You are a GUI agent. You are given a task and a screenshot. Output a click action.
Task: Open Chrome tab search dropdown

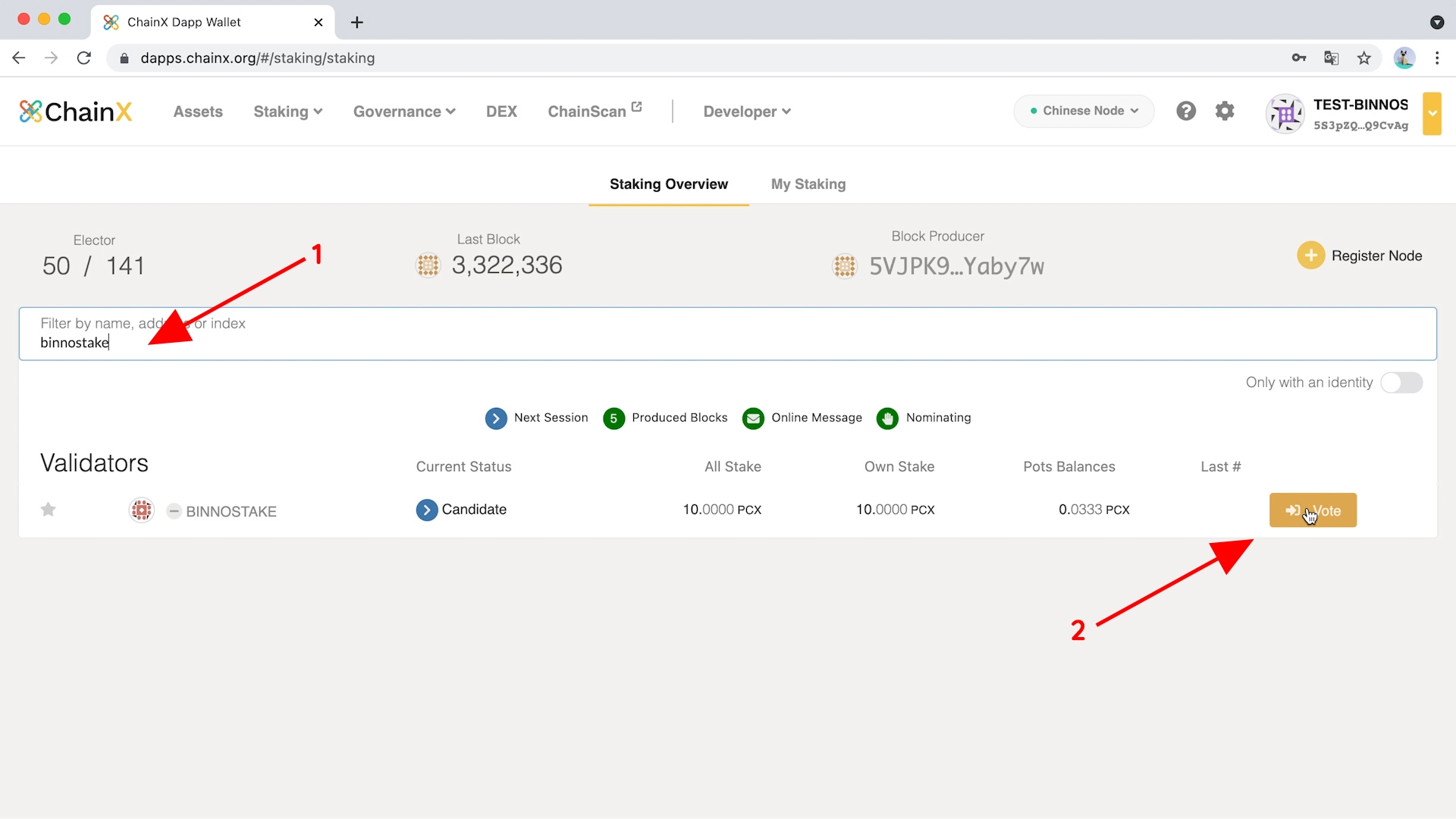(1436, 22)
